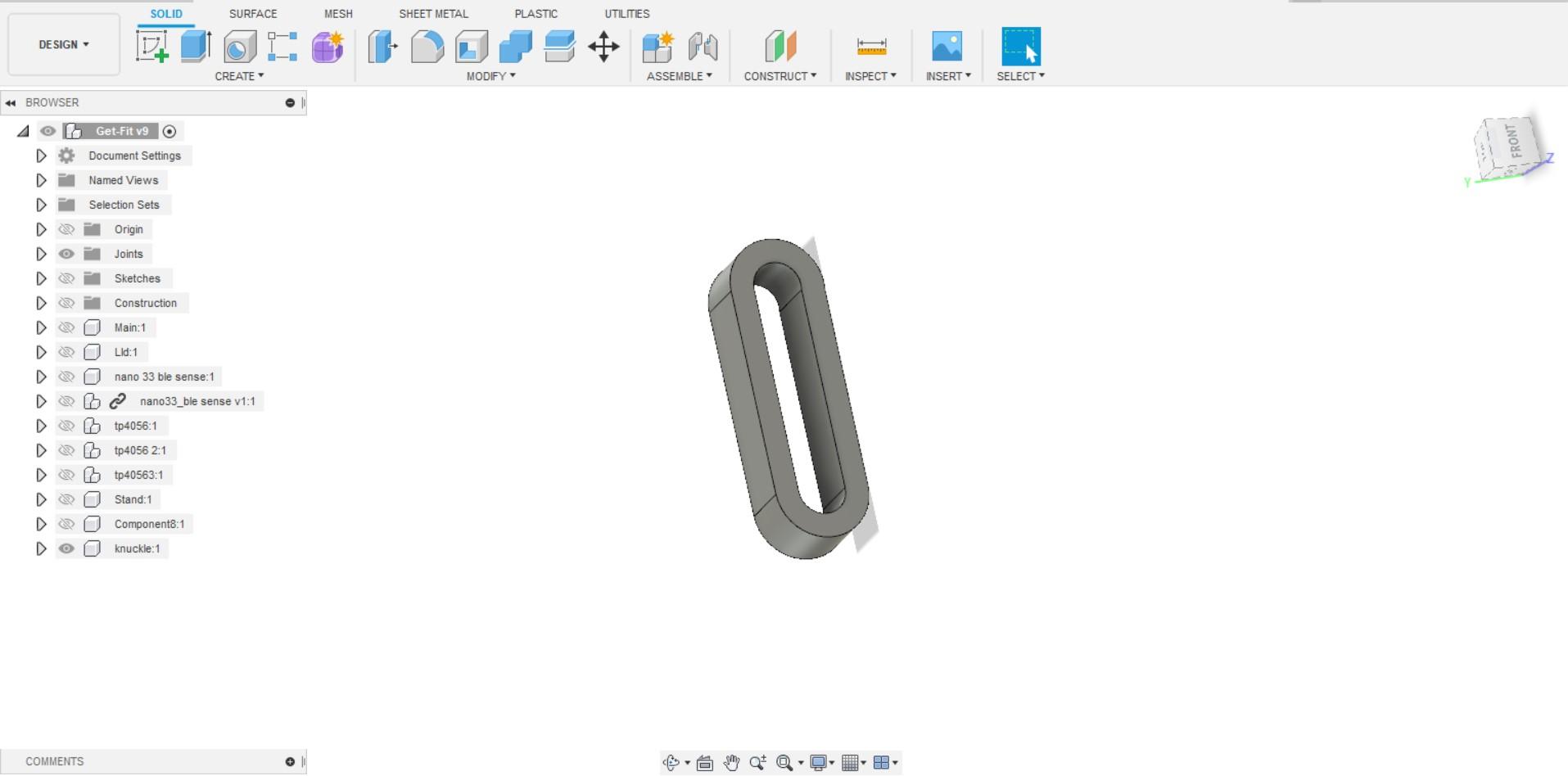The height and width of the screenshot is (776, 1568).
Task: Select the Create Sketch tool
Action: click(152, 46)
